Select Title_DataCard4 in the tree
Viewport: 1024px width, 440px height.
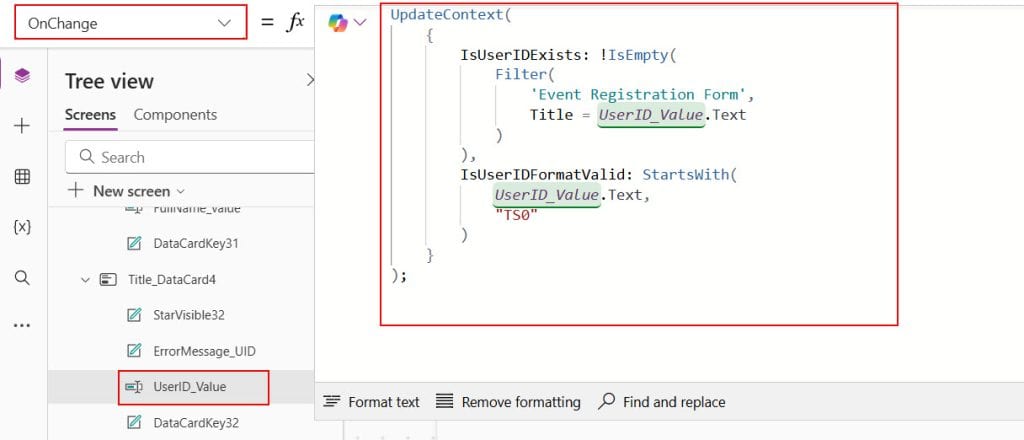[x=172, y=279]
